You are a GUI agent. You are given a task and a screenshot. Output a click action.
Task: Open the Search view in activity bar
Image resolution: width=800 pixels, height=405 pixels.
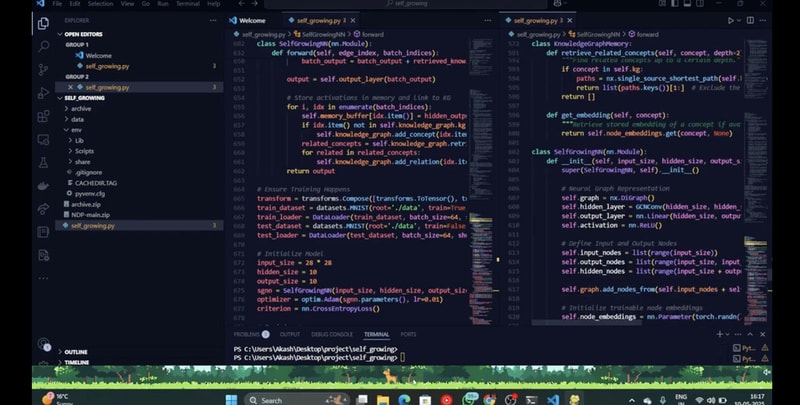tap(43, 46)
